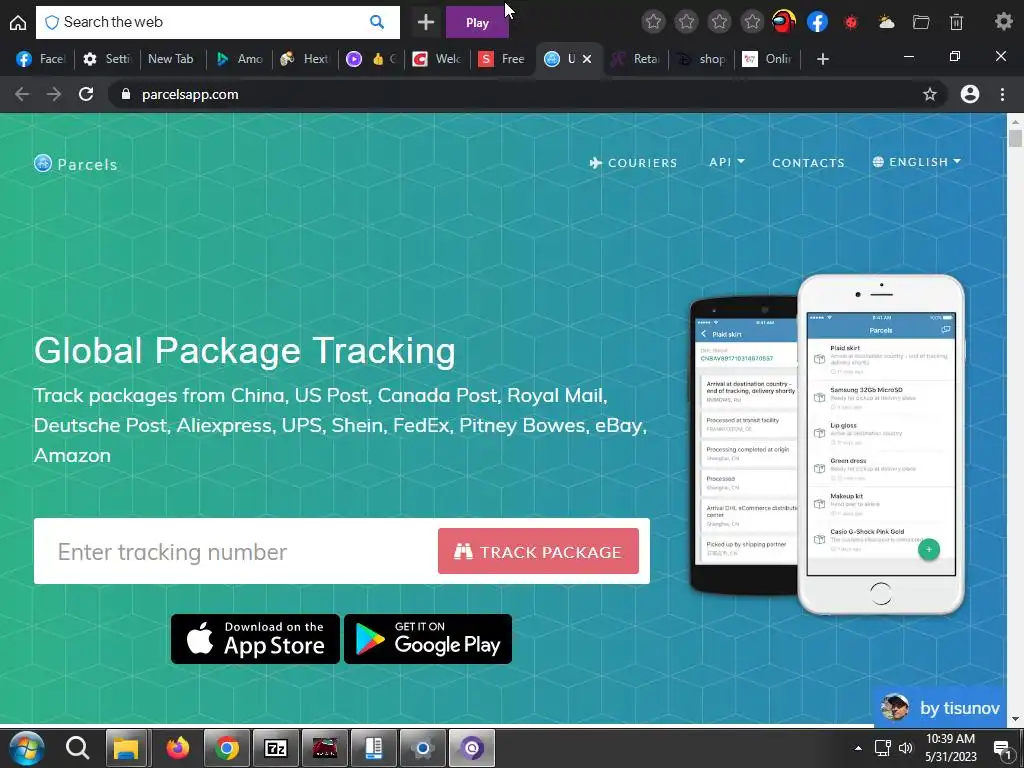Viewport: 1024px width, 768px height.
Task: Open the volume control in the system tray
Action: 905,748
